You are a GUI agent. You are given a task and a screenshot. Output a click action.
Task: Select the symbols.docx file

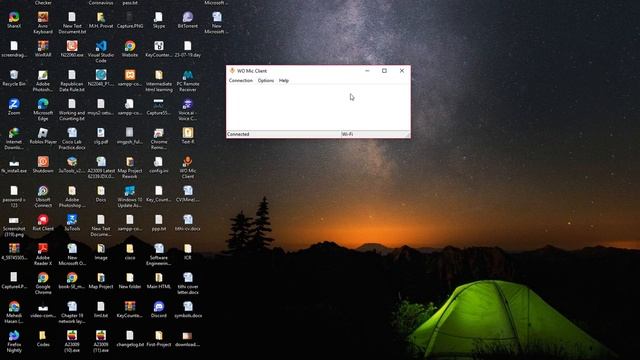click(x=188, y=310)
